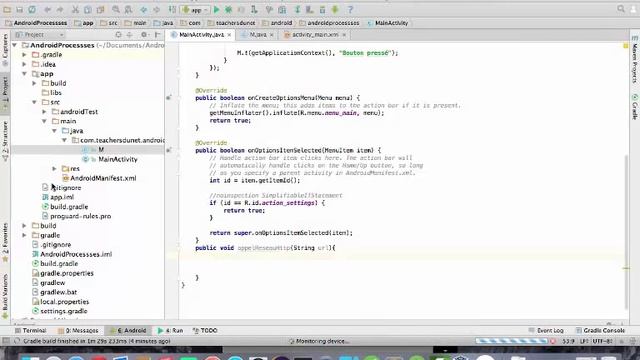Viewport: 640px width, 360px height.
Task: Toggle the Build Variants side tool window
Action: pyautogui.click(x=5, y=296)
